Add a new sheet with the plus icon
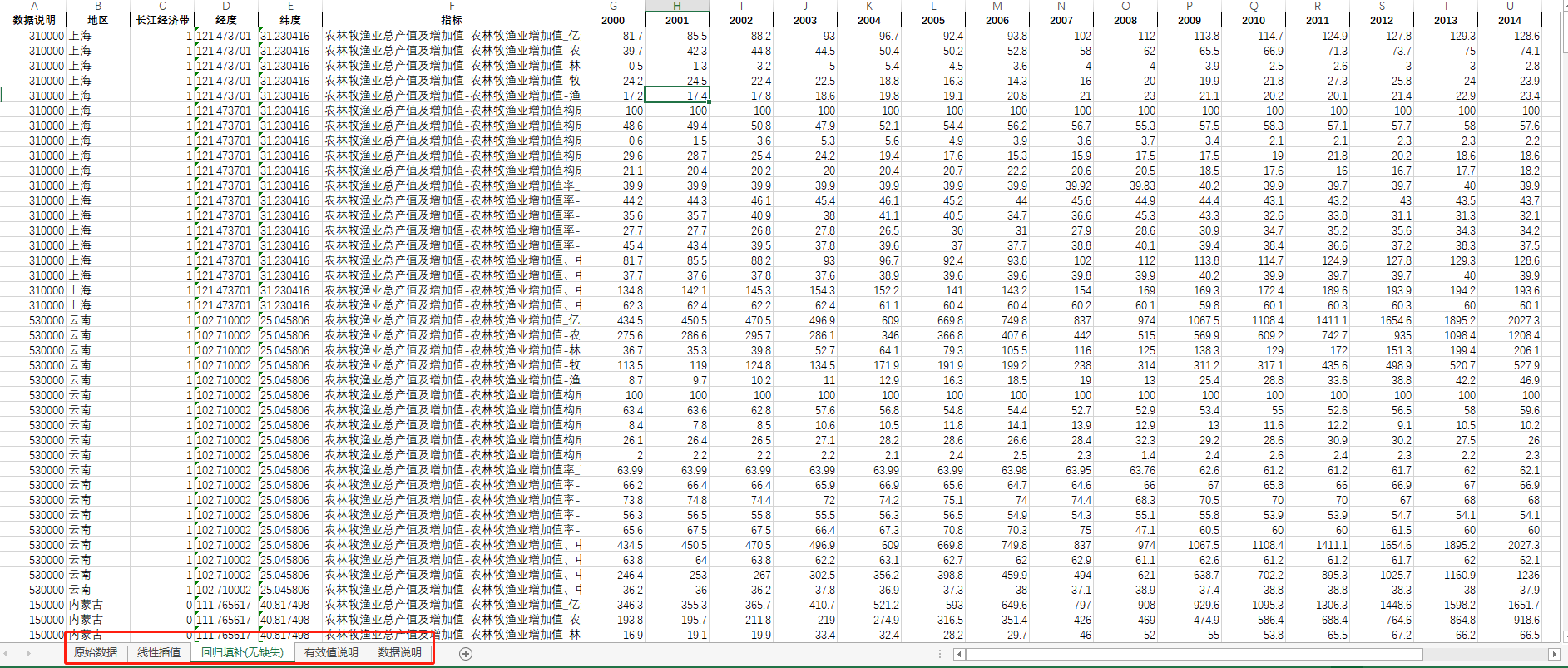 click(x=466, y=654)
